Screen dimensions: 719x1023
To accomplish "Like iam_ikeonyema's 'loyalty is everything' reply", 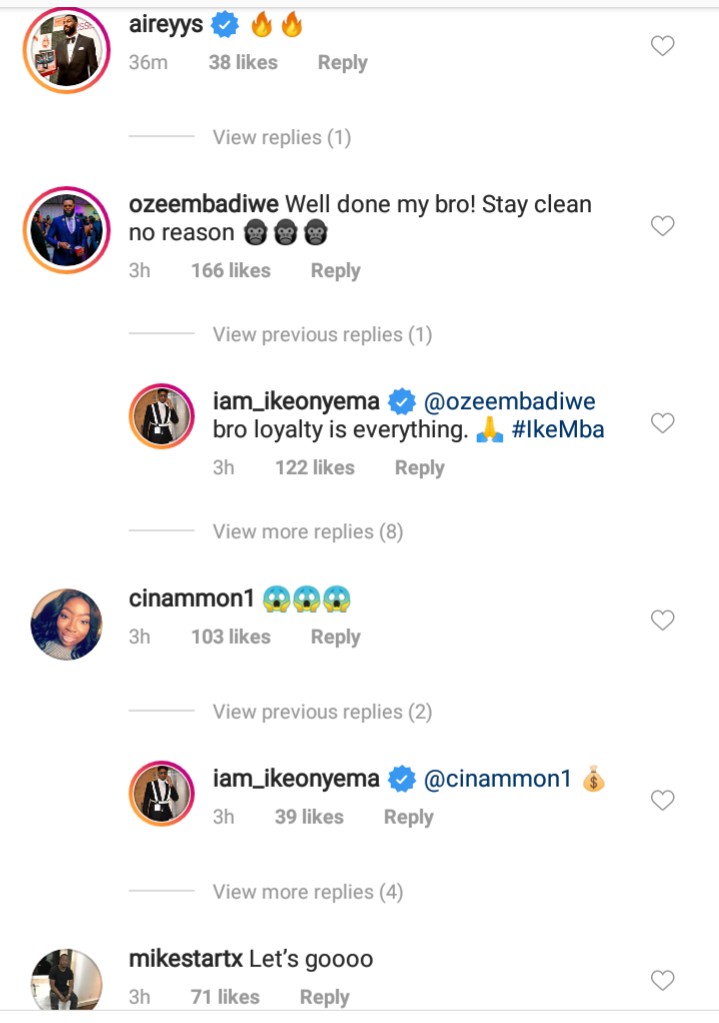I will pos(662,424).
